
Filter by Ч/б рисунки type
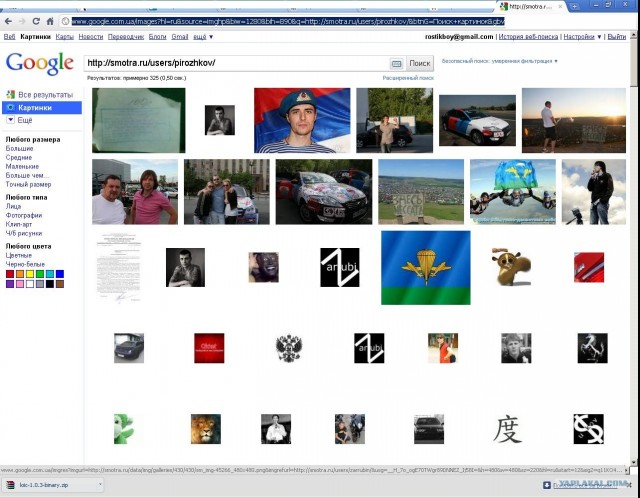(x=24, y=233)
